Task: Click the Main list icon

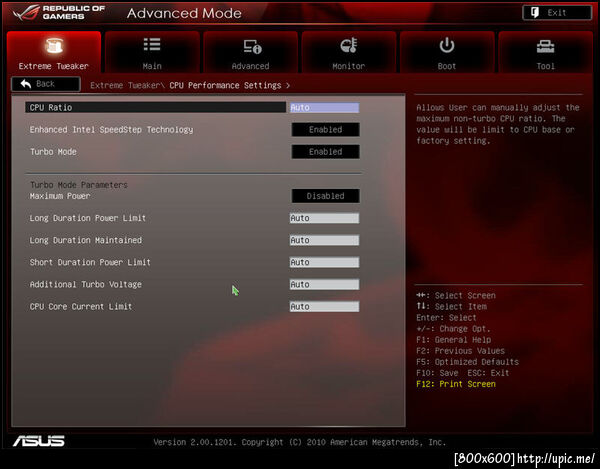Action: point(152,44)
